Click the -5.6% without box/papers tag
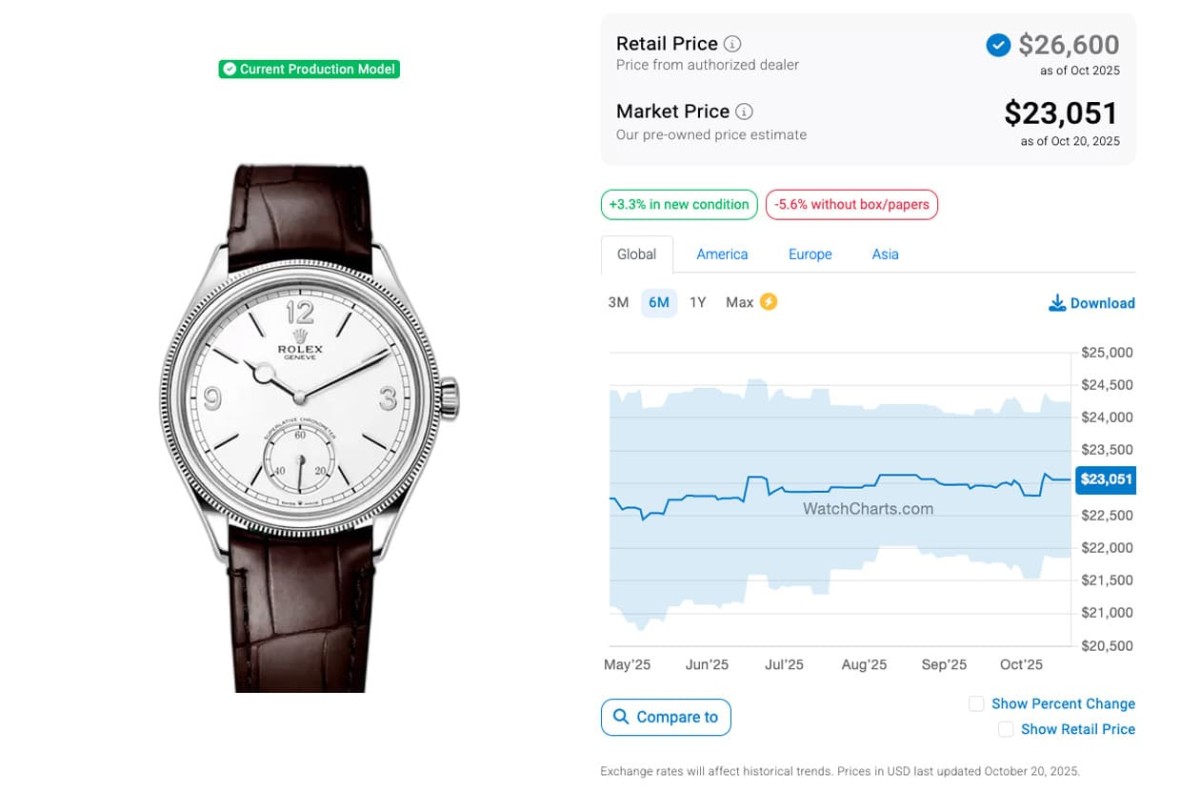This screenshot has height=794, width=1200. pyautogui.click(x=852, y=205)
